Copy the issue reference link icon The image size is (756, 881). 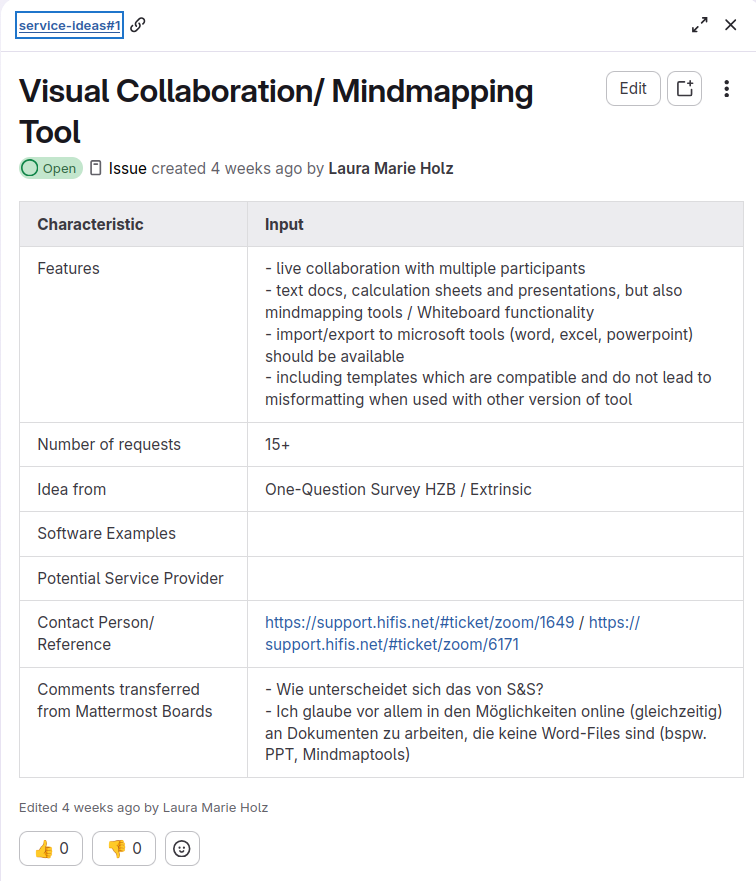click(x=137, y=24)
